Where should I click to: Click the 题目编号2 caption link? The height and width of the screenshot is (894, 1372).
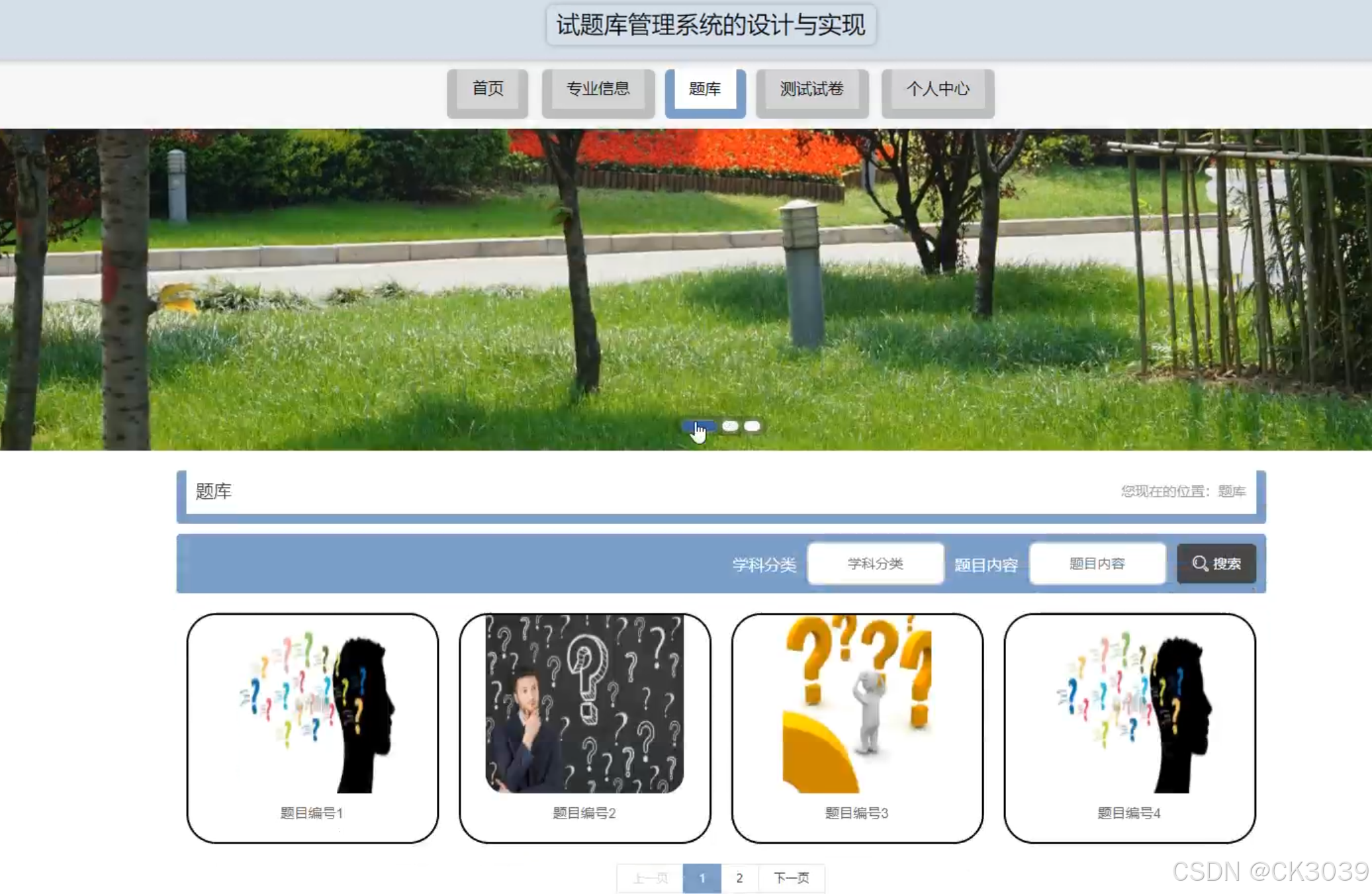[584, 813]
